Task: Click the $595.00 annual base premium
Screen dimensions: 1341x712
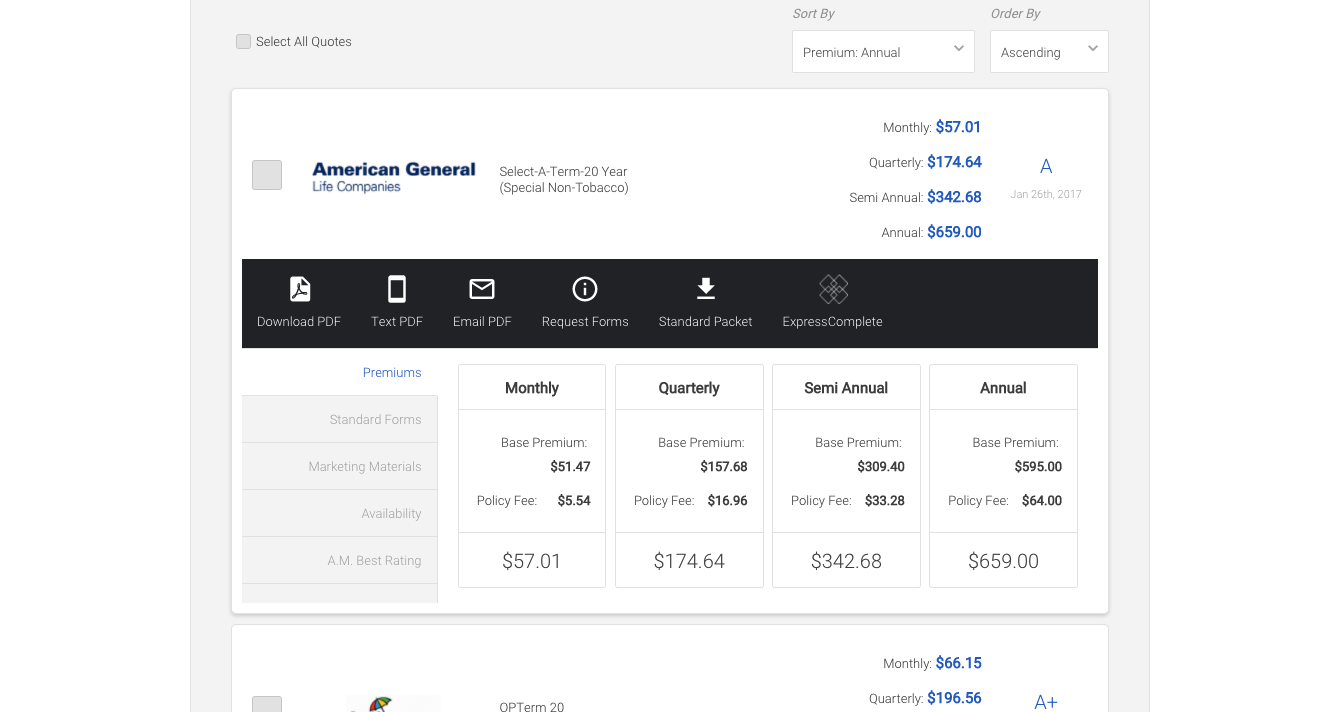Action: 1038,467
